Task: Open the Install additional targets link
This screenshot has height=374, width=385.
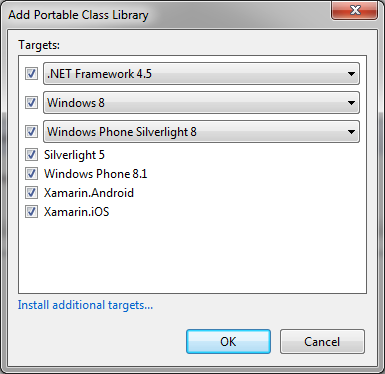Action: (x=85, y=305)
